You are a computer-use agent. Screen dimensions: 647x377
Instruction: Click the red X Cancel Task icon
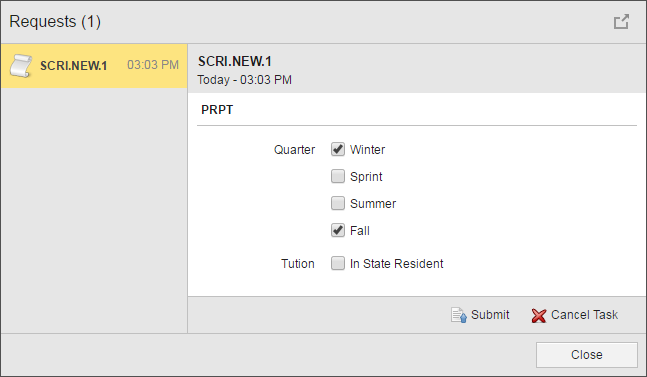[x=538, y=316]
